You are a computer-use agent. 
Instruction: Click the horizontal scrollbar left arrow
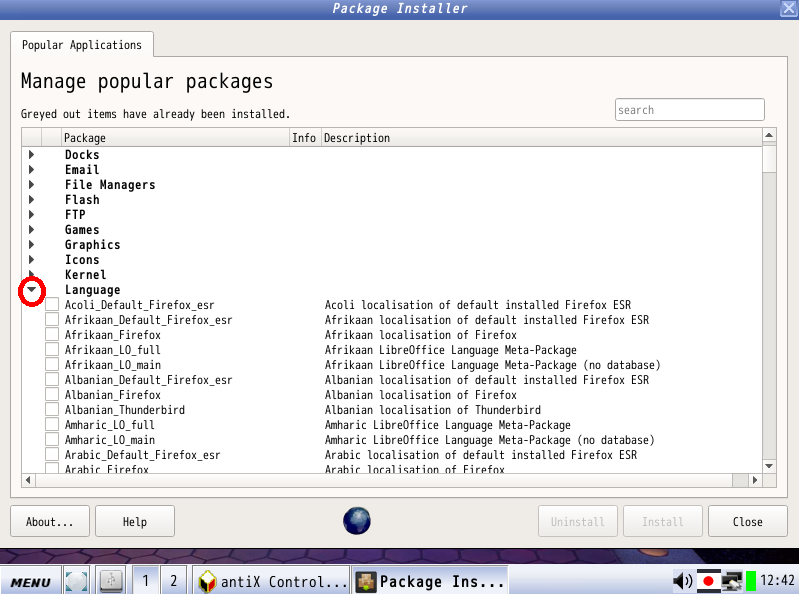(28, 480)
